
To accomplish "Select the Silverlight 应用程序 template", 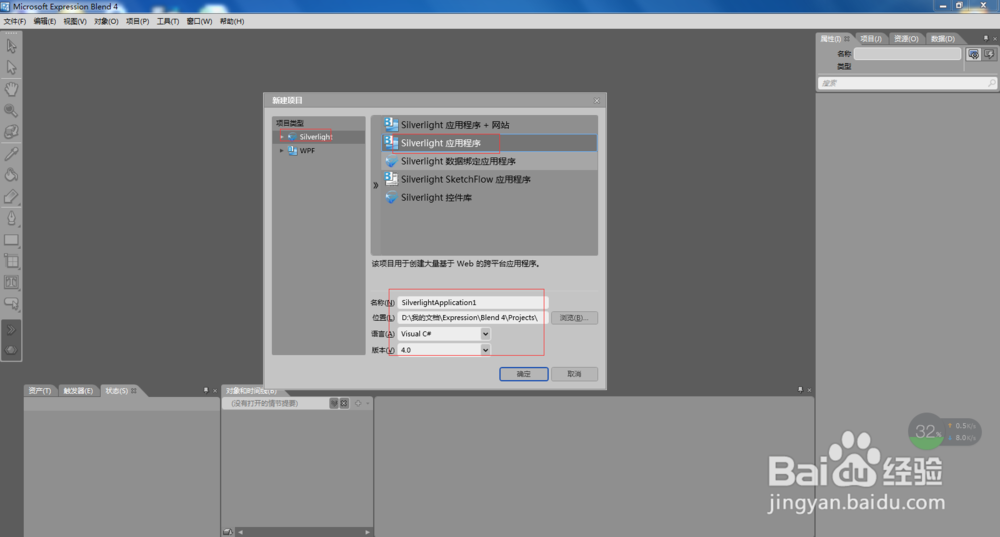I will [x=489, y=143].
